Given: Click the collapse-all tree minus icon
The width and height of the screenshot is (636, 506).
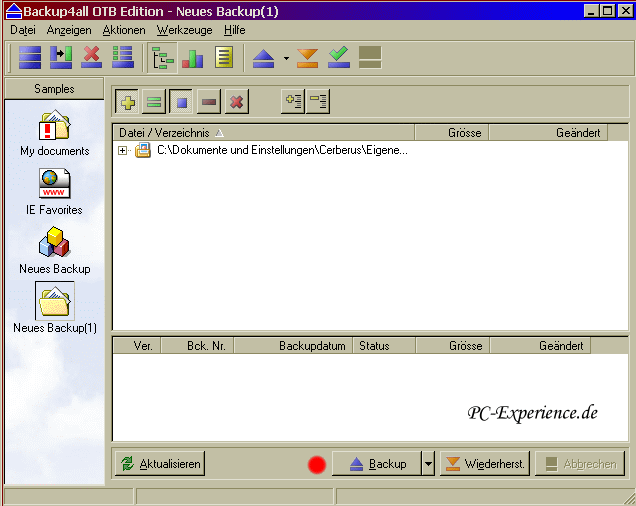Looking at the screenshot, I should coord(318,101).
